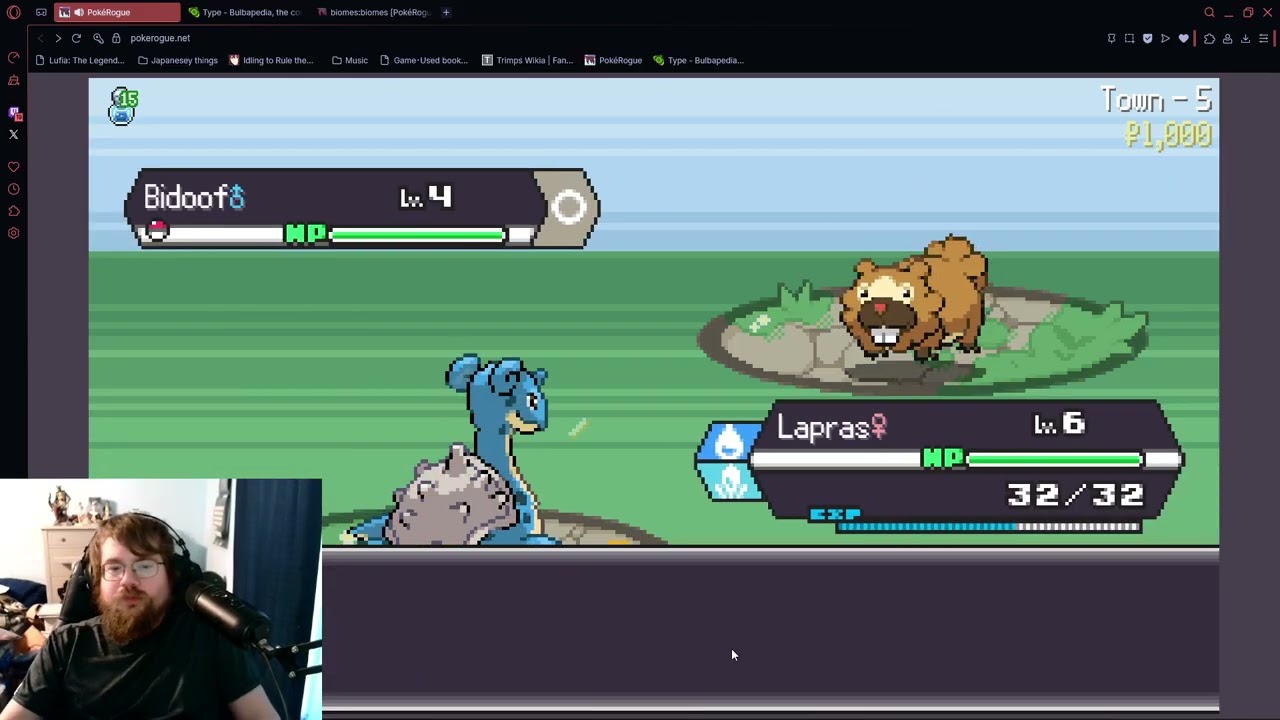Click the 32/32 HP value
This screenshot has width=1280, height=720.
(x=1075, y=495)
